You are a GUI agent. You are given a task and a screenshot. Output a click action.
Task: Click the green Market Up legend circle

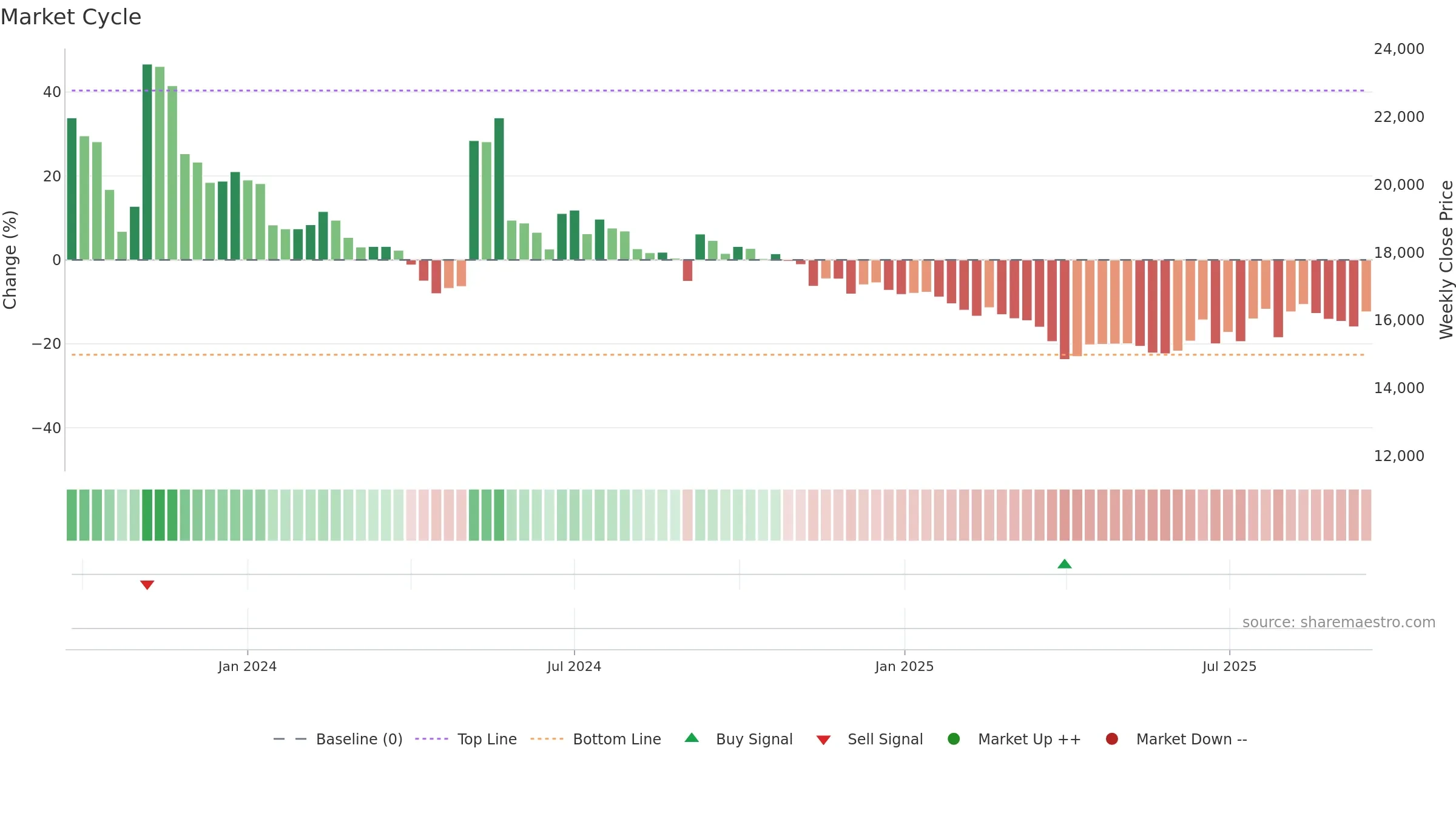coord(954,739)
